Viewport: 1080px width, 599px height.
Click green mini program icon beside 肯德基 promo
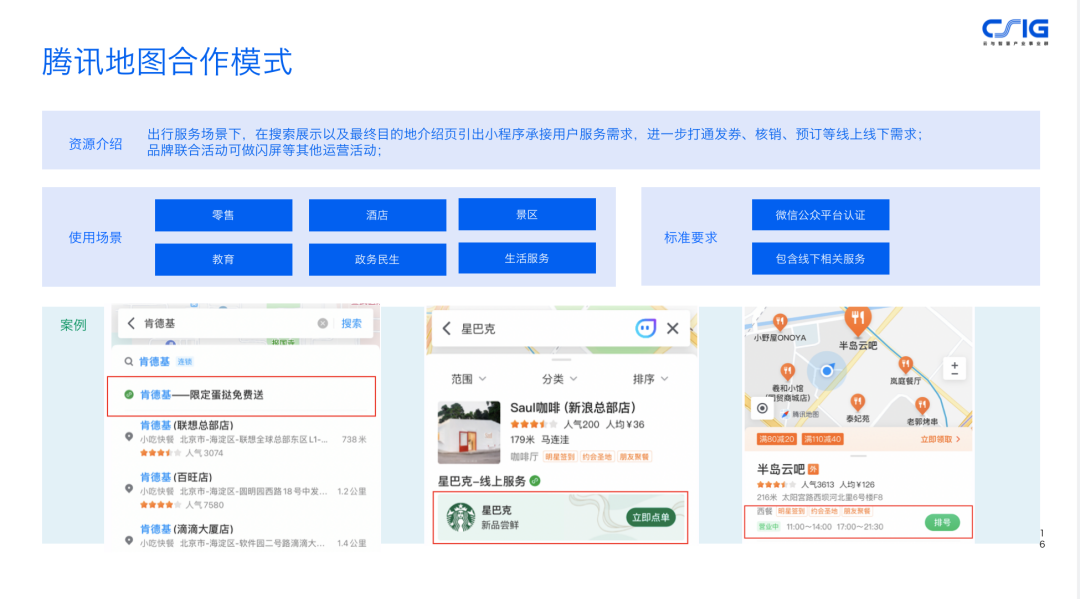[x=129, y=395]
